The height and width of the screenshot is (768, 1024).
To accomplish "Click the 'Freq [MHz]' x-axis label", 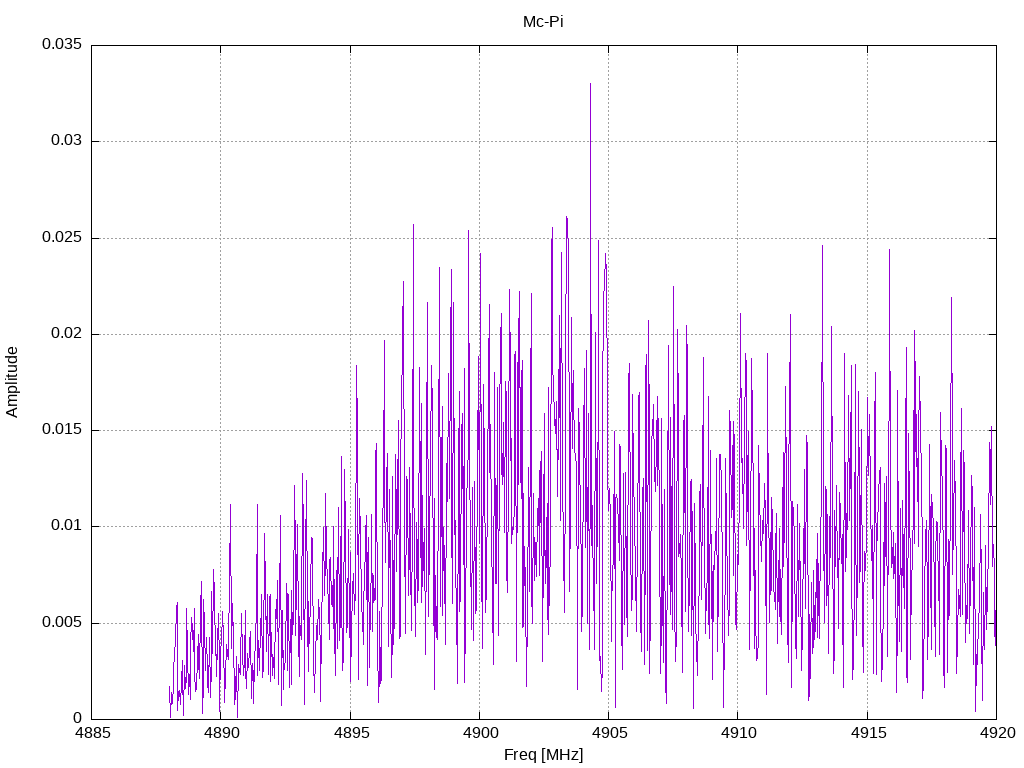I will [543, 755].
